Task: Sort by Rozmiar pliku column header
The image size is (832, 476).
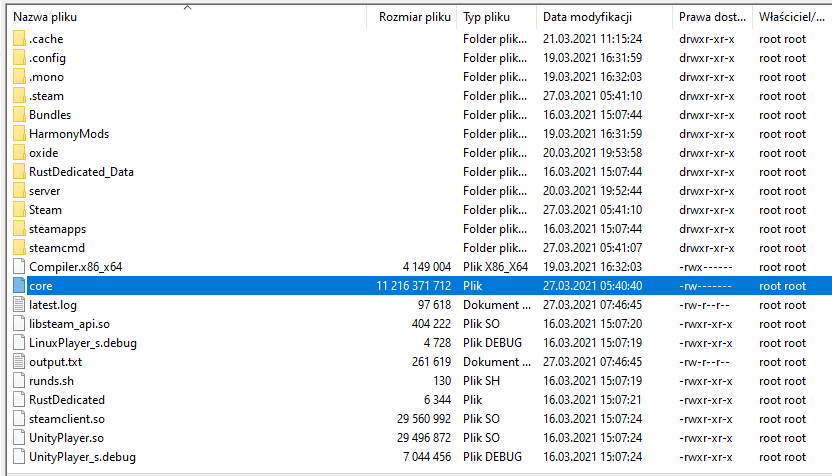Action: (412, 17)
